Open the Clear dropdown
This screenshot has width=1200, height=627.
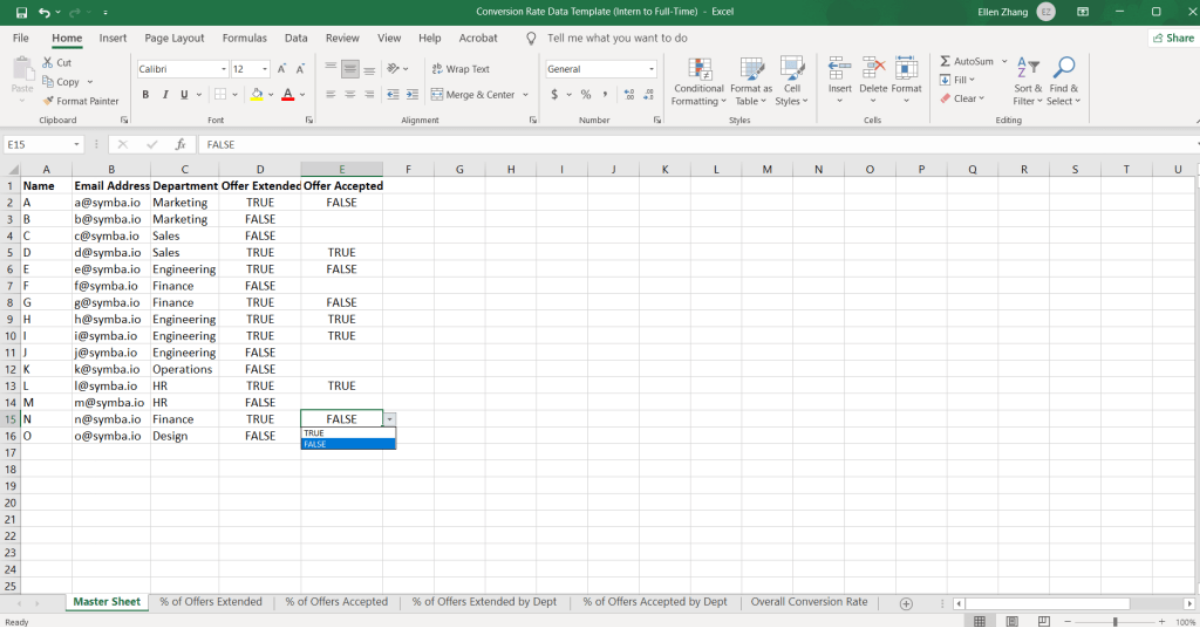click(x=962, y=98)
